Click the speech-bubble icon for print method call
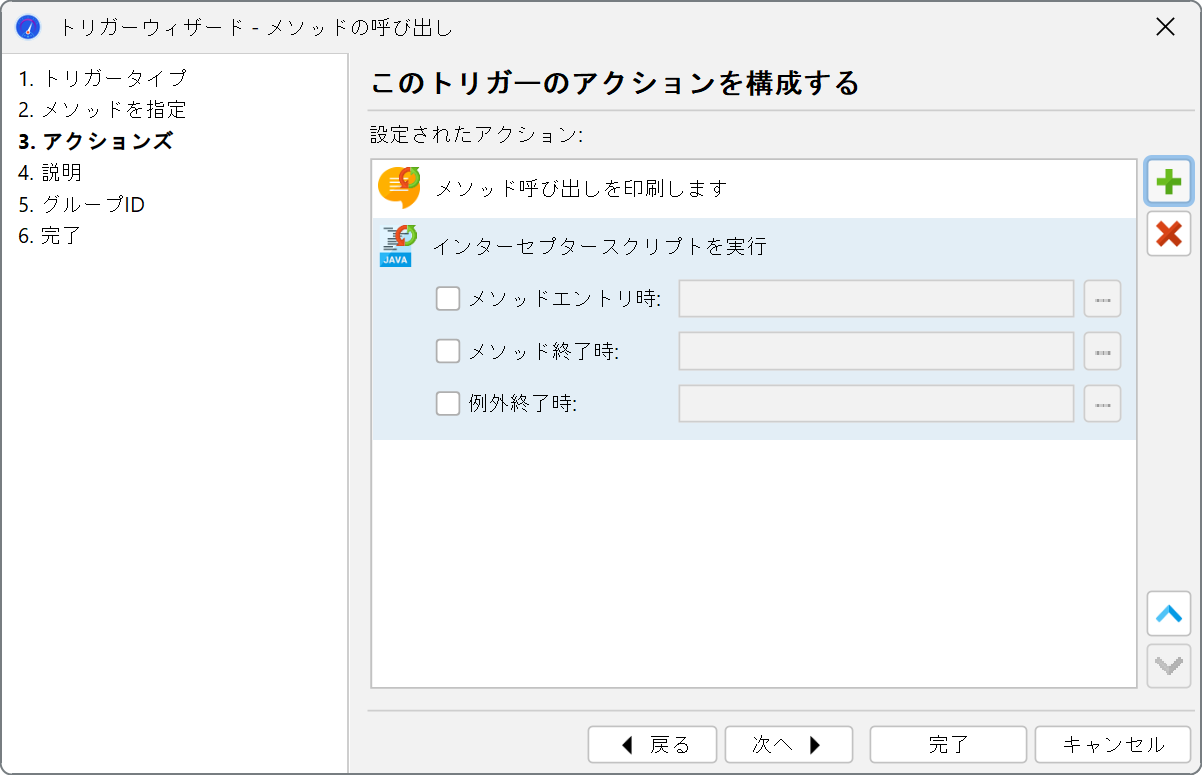This screenshot has height=775, width=1202. coord(399,188)
